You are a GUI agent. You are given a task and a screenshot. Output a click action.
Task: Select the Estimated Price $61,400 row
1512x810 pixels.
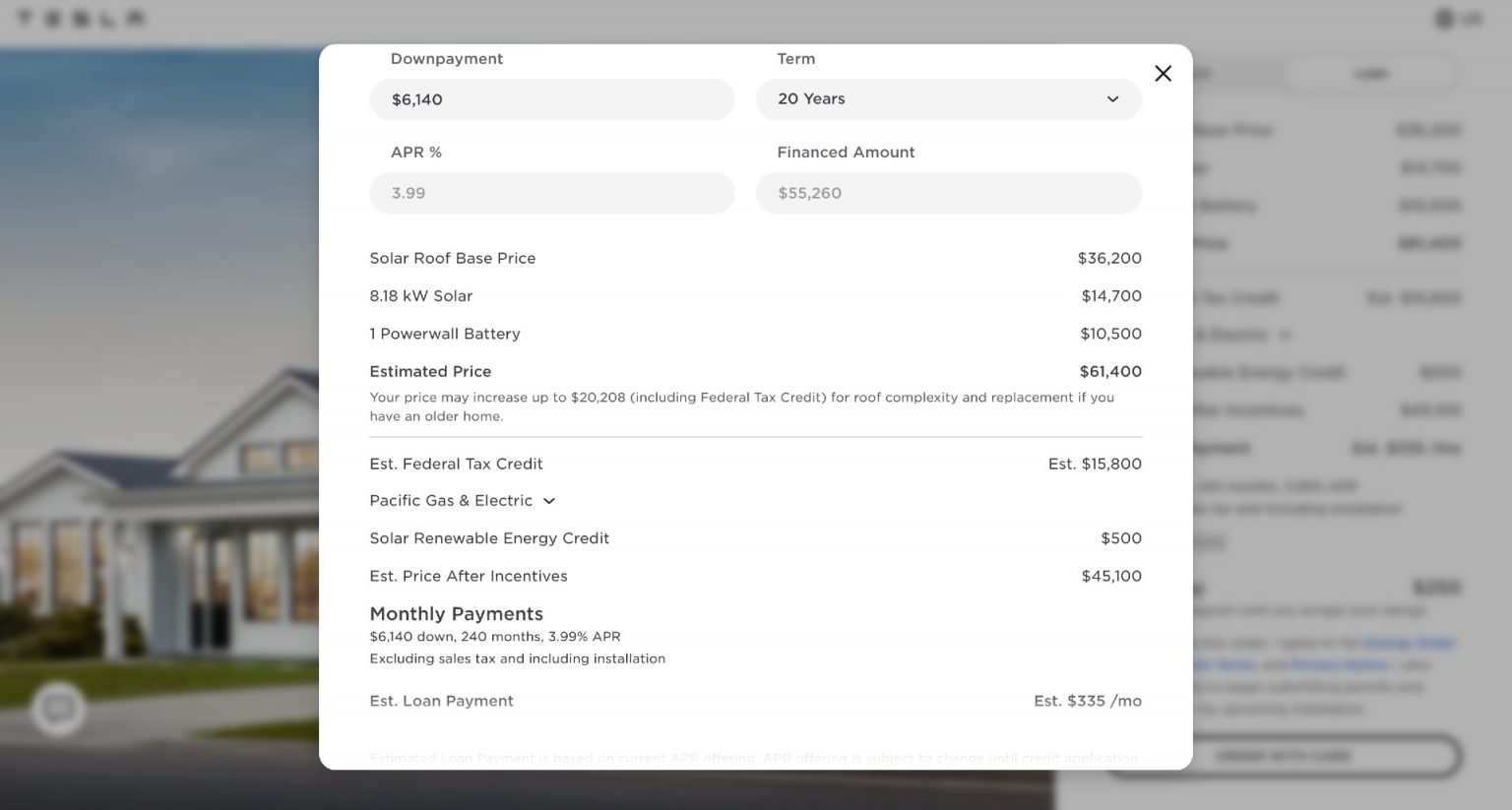755,372
